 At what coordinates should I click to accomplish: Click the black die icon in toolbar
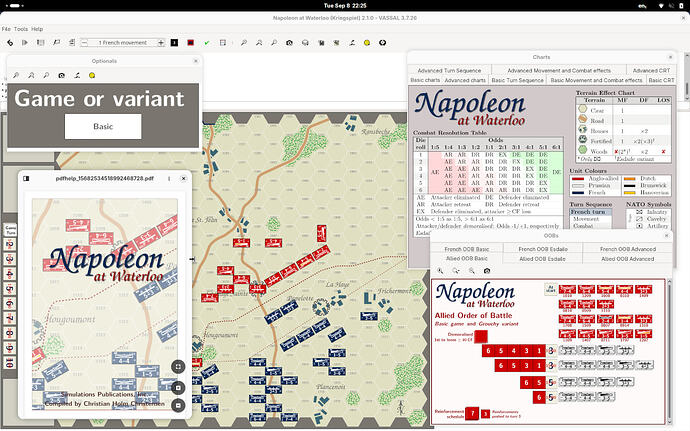(174, 43)
